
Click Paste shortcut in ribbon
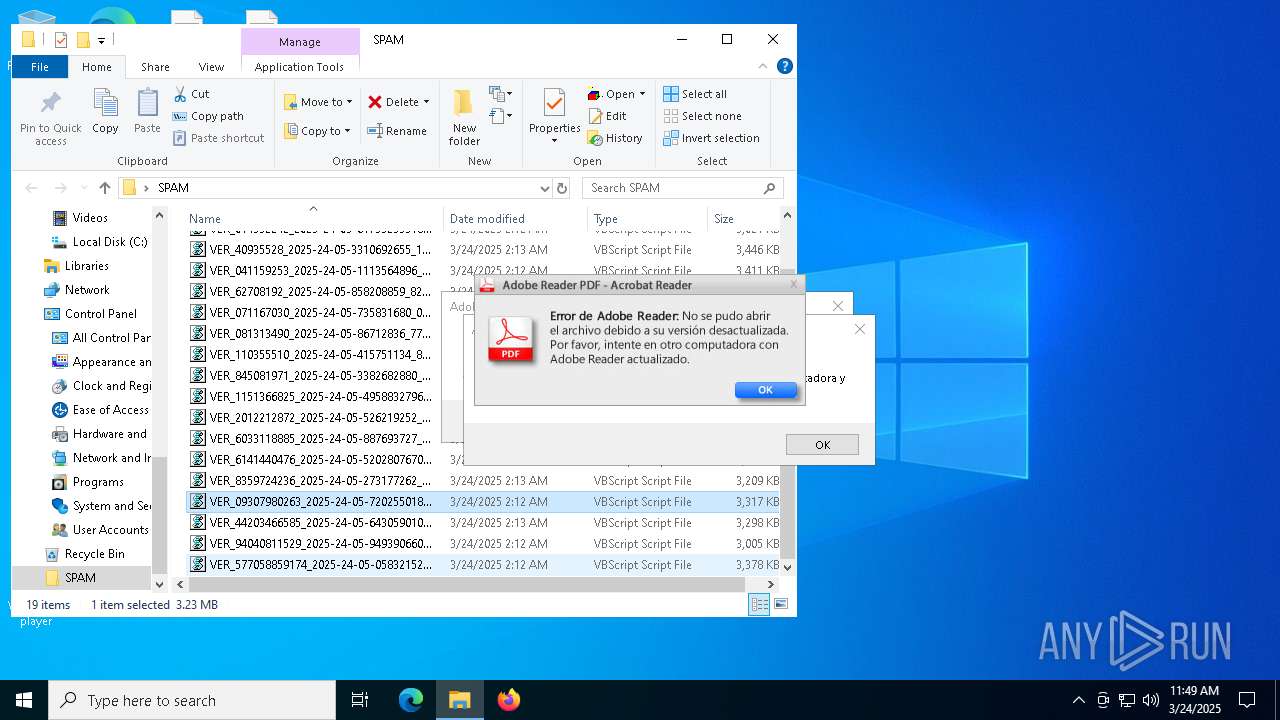click(x=219, y=138)
